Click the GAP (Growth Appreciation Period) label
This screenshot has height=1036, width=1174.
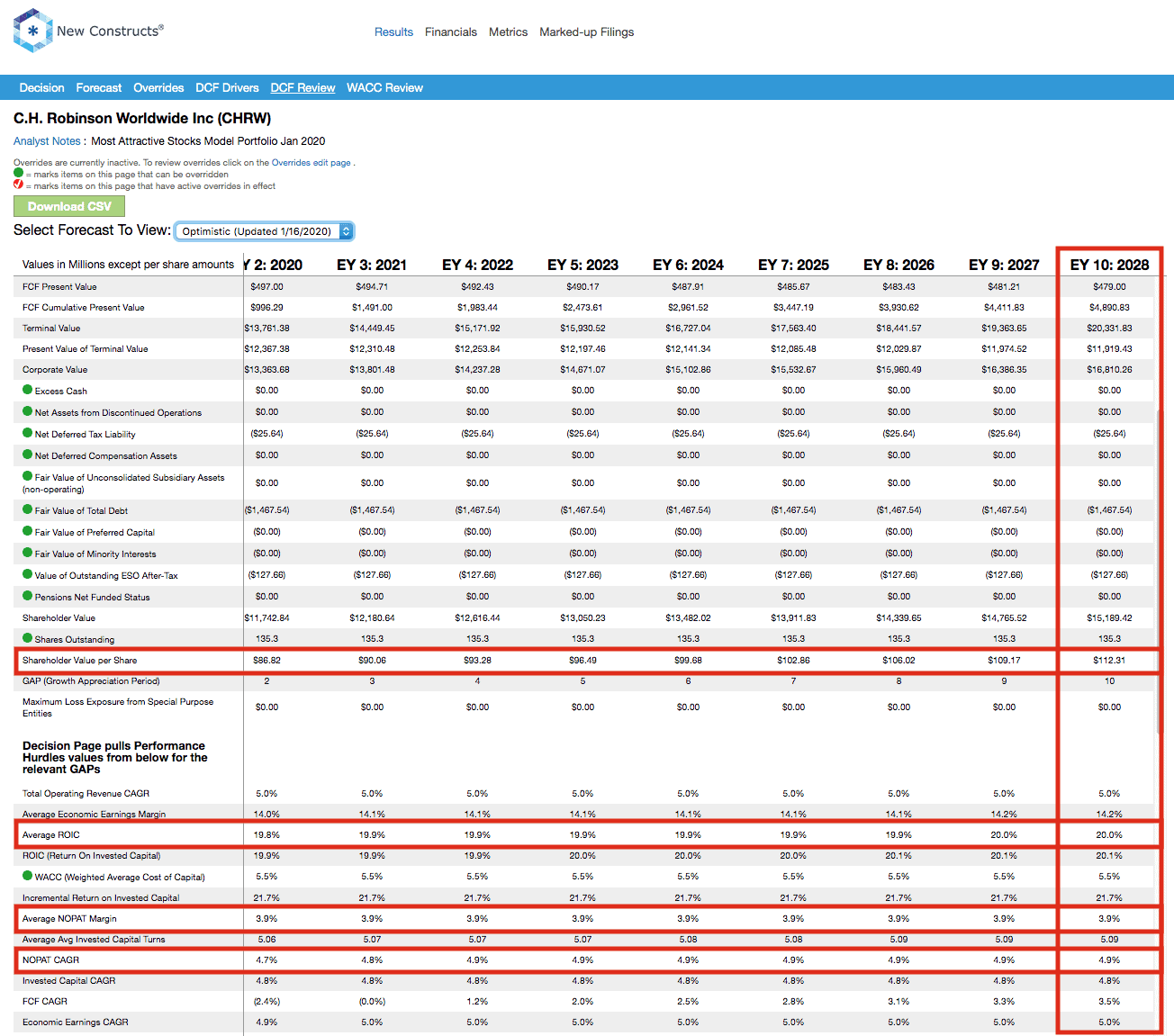[x=91, y=680]
